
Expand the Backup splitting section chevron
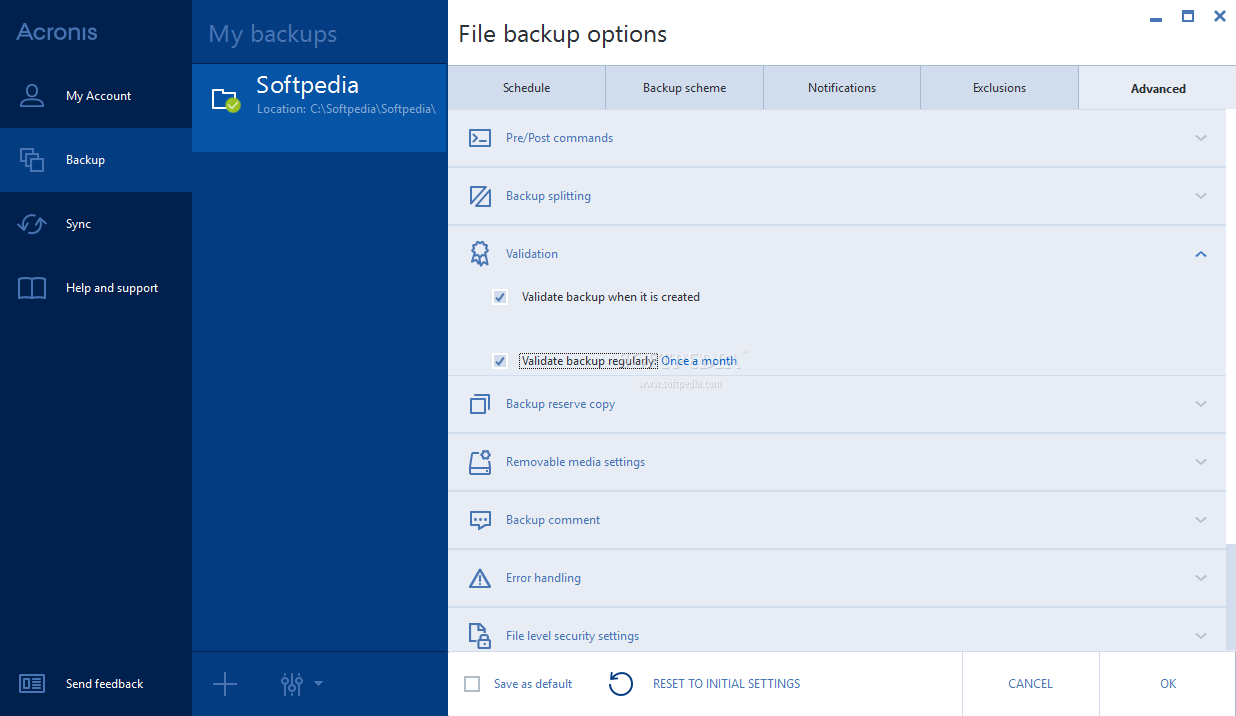coord(1201,196)
